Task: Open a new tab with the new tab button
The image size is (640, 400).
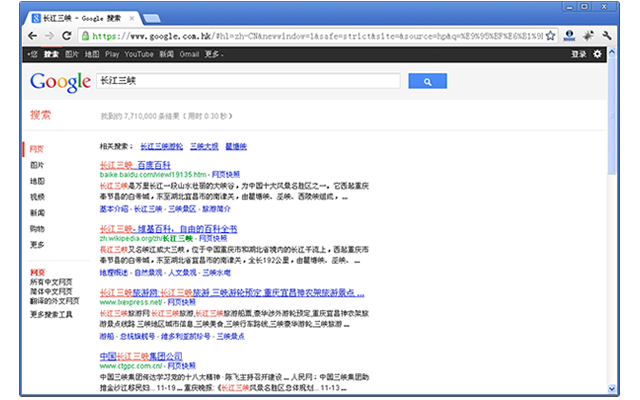Action: tap(152, 18)
